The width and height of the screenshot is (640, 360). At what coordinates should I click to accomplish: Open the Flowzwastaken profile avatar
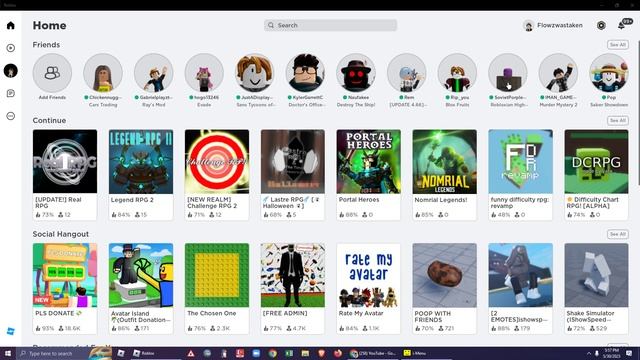pyautogui.click(x=529, y=25)
